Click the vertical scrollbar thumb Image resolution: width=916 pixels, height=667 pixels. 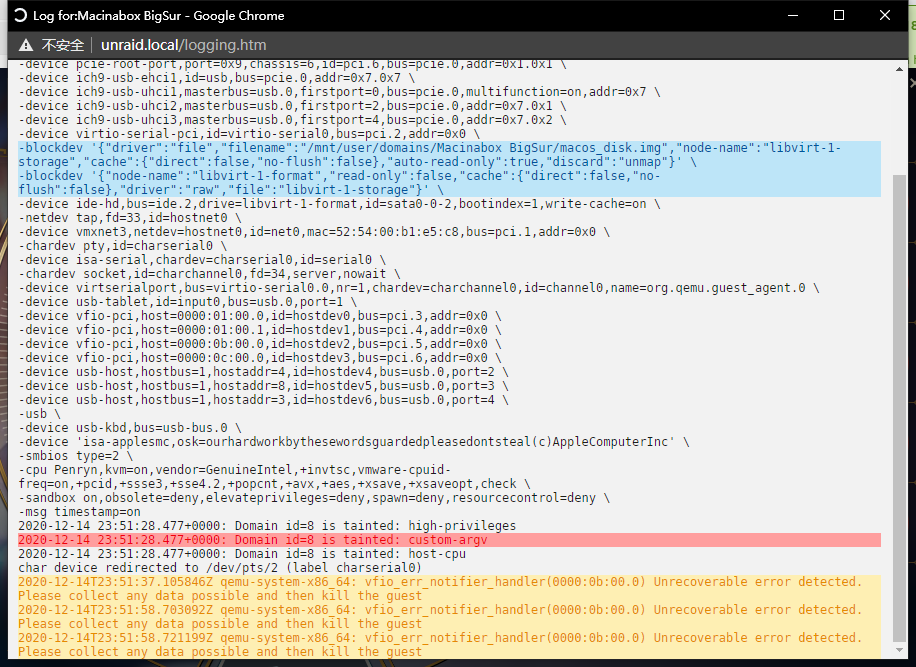coord(899,408)
